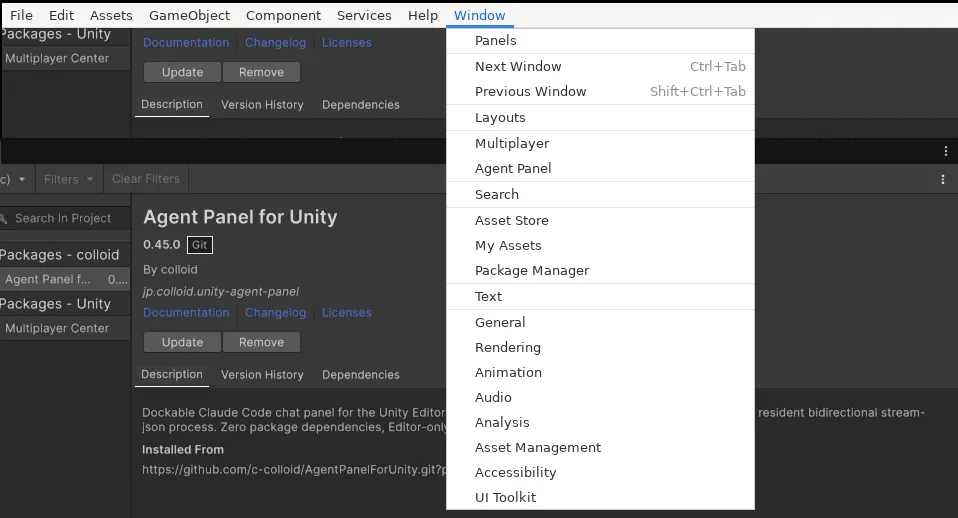Switch to Version History tab above the package description
Screen dimensions: 958x518
click(x=262, y=375)
